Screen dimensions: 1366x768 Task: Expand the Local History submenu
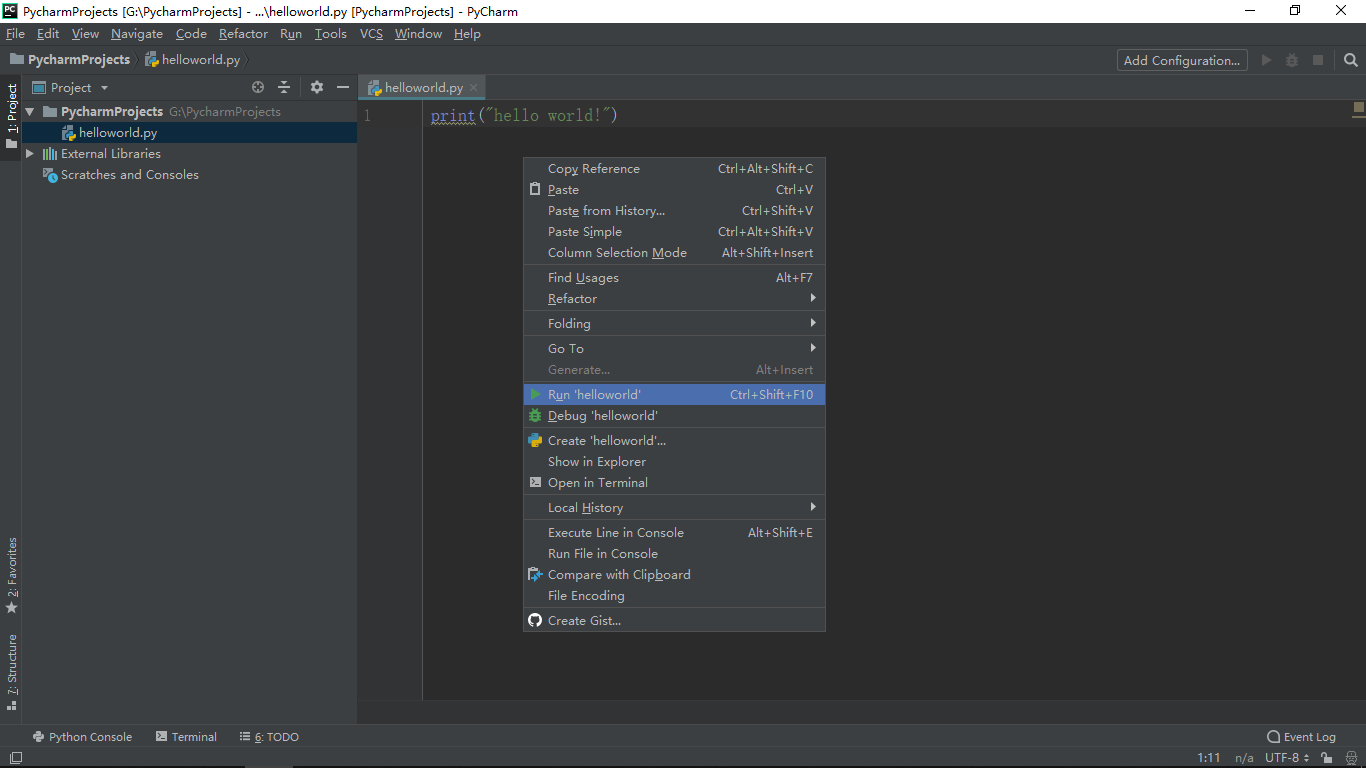click(x=674, y=508)
